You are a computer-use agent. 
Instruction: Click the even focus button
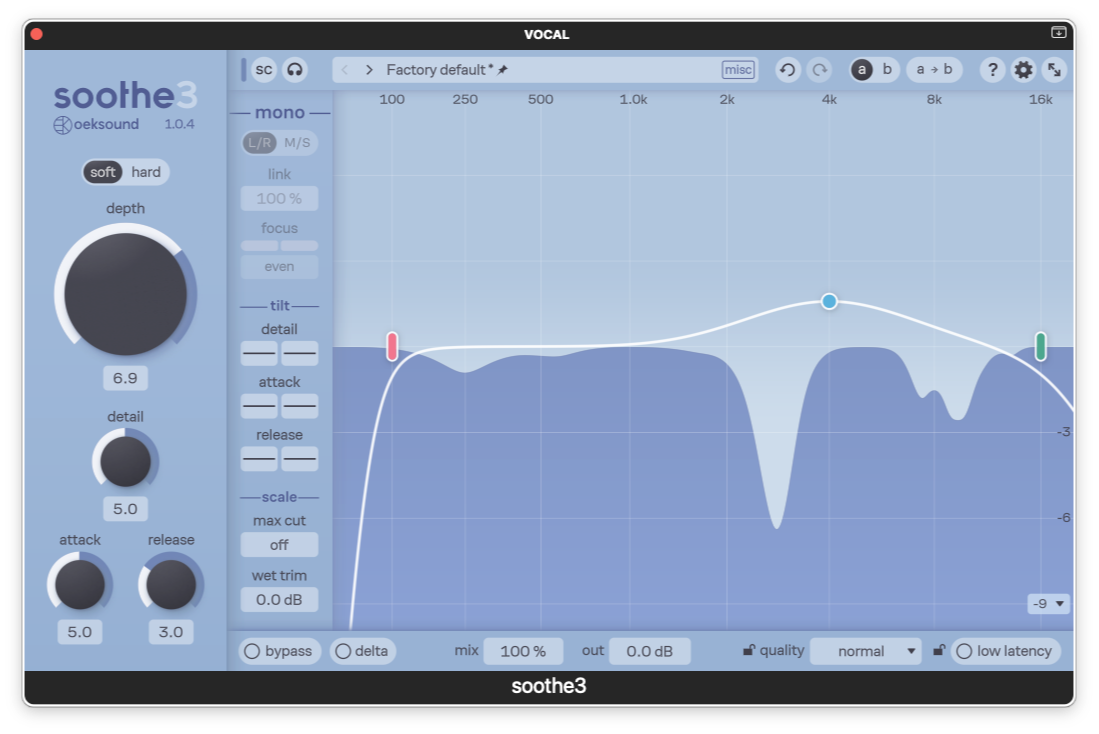(x=279, y=266)
